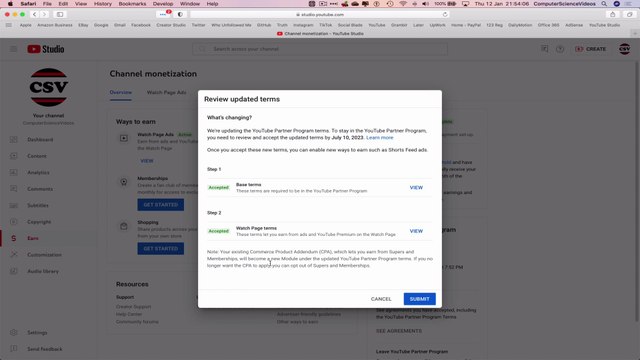Open Analytics in the sidebar
The height and width of the screenshot is (360, 640).
38,172
